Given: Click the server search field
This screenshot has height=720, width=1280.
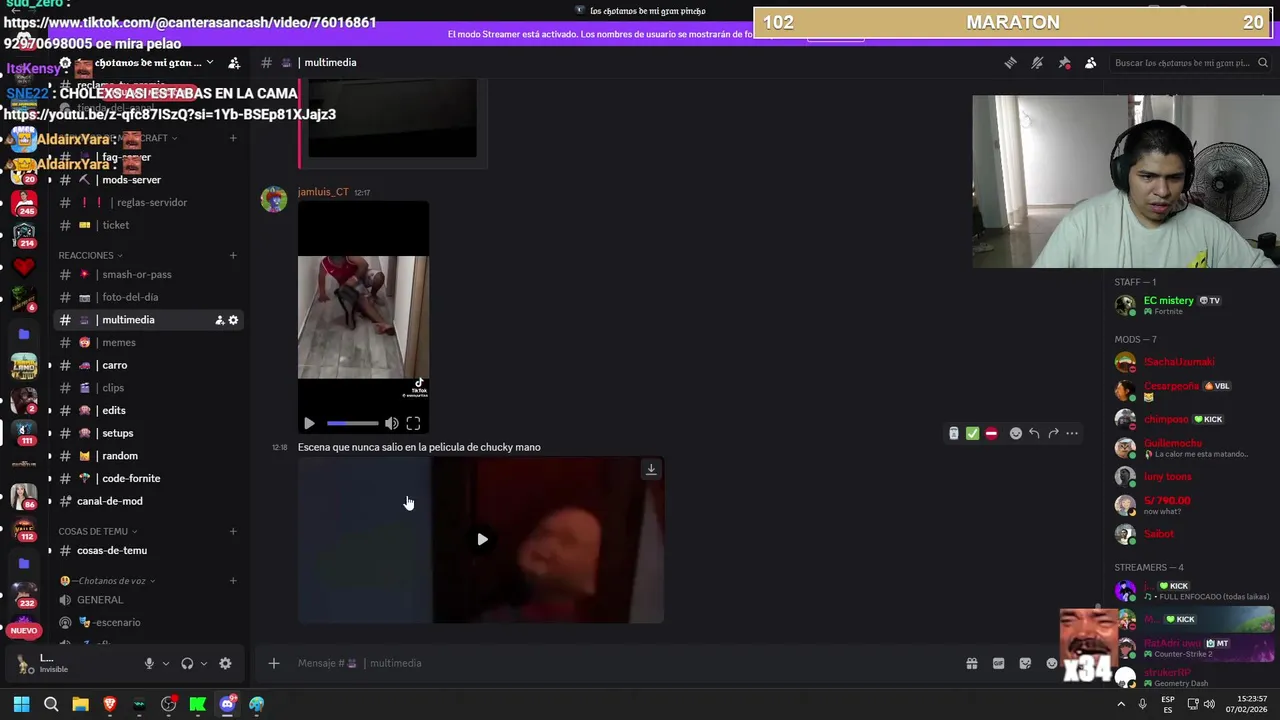Looking at the screenshot, I should point(1190,63).
